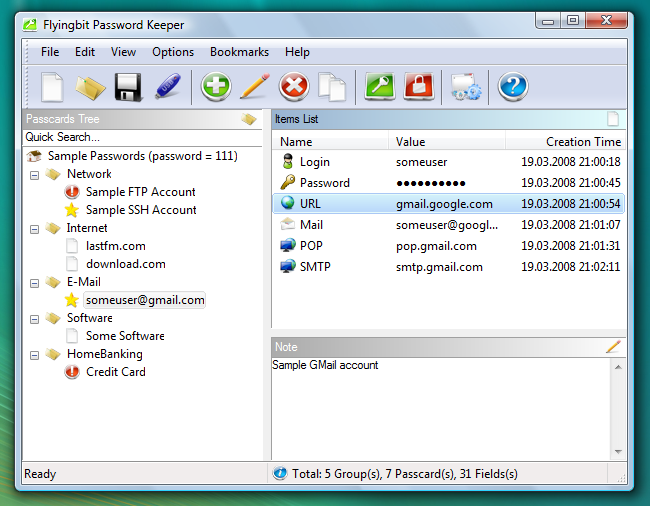This screenshot has height=506, width=650.
Task: Click the green key icon
Action: [x=380, y=86]
